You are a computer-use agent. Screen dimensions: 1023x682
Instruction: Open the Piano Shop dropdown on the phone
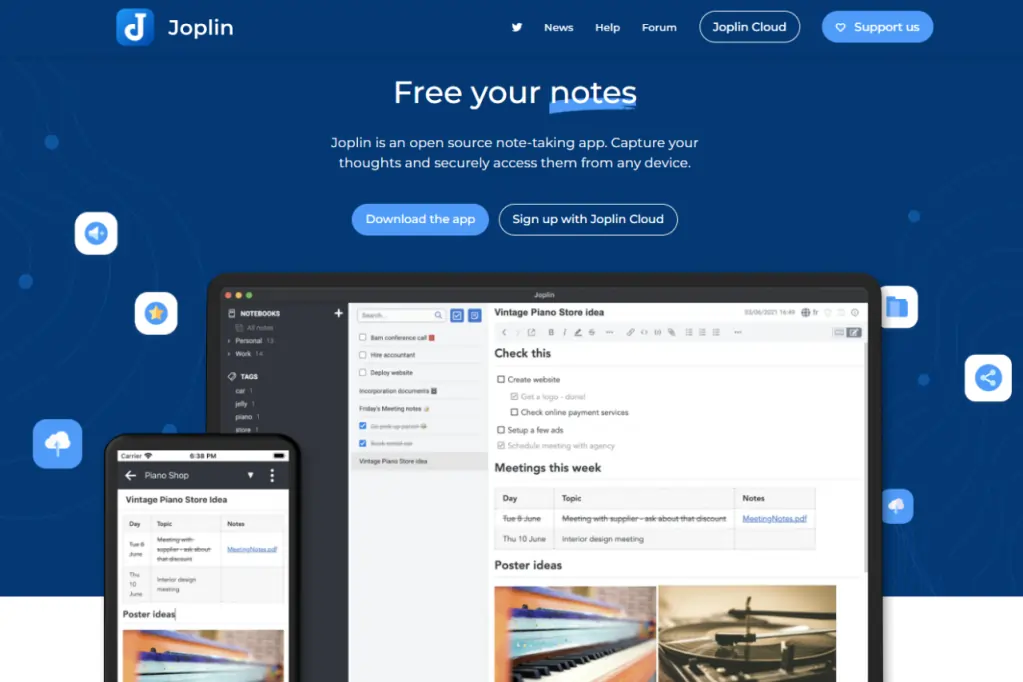point(251,475)
